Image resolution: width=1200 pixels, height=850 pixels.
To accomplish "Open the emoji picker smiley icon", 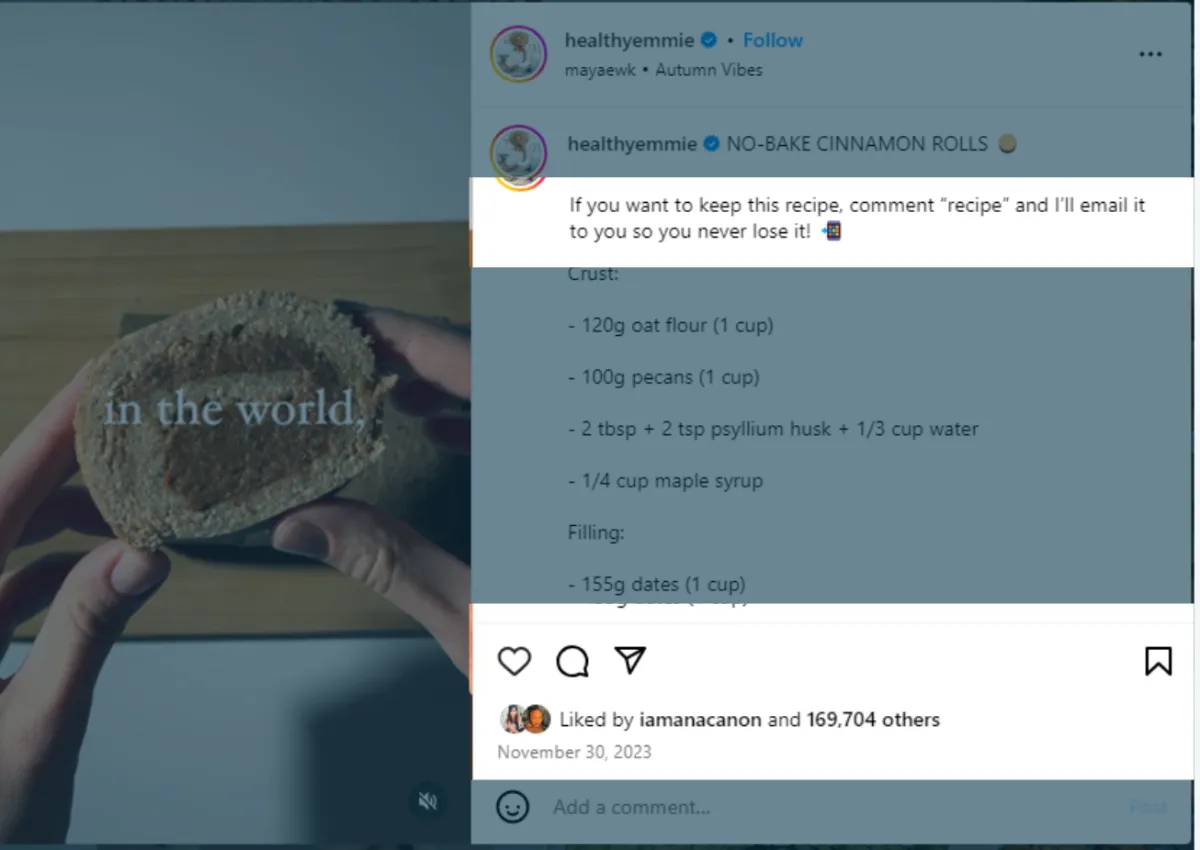I will 513,807.
